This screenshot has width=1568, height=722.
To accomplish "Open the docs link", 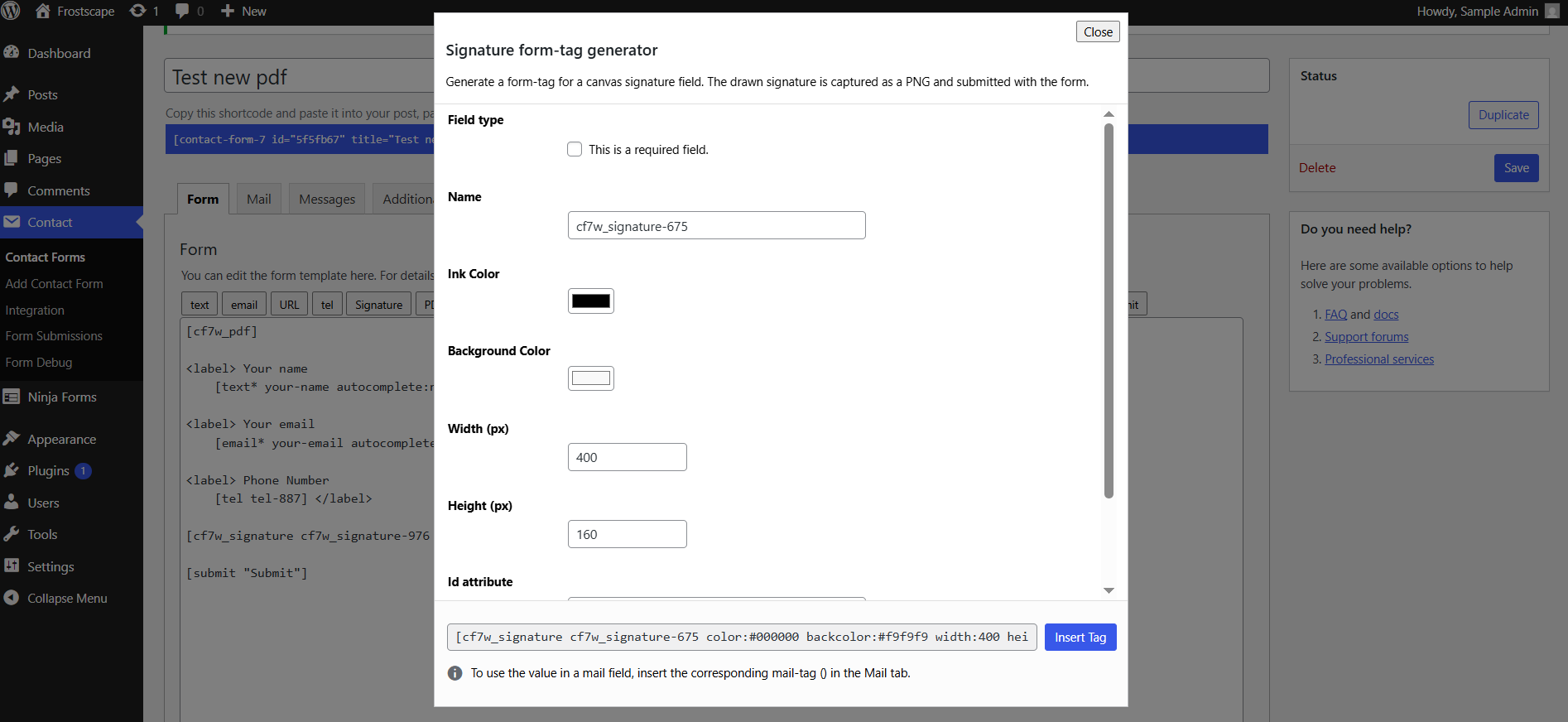I will pyautogui.click(x=1386, y=315).
